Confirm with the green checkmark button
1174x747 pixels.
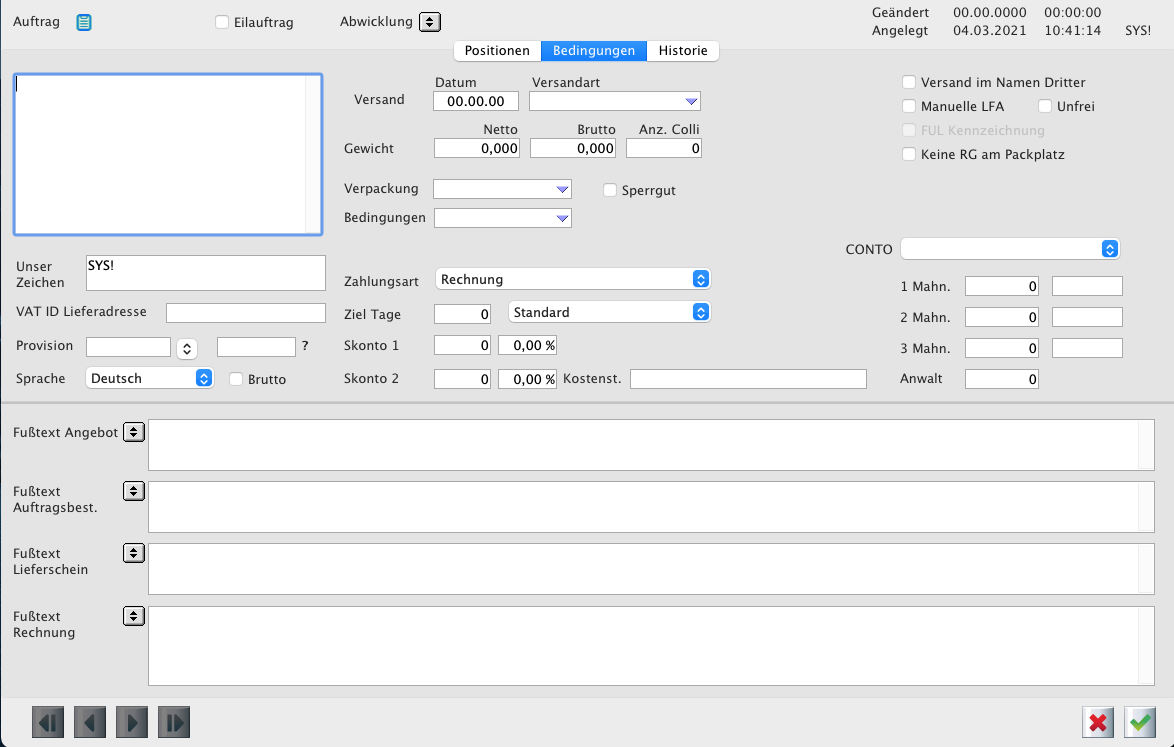click(1140, 722)
